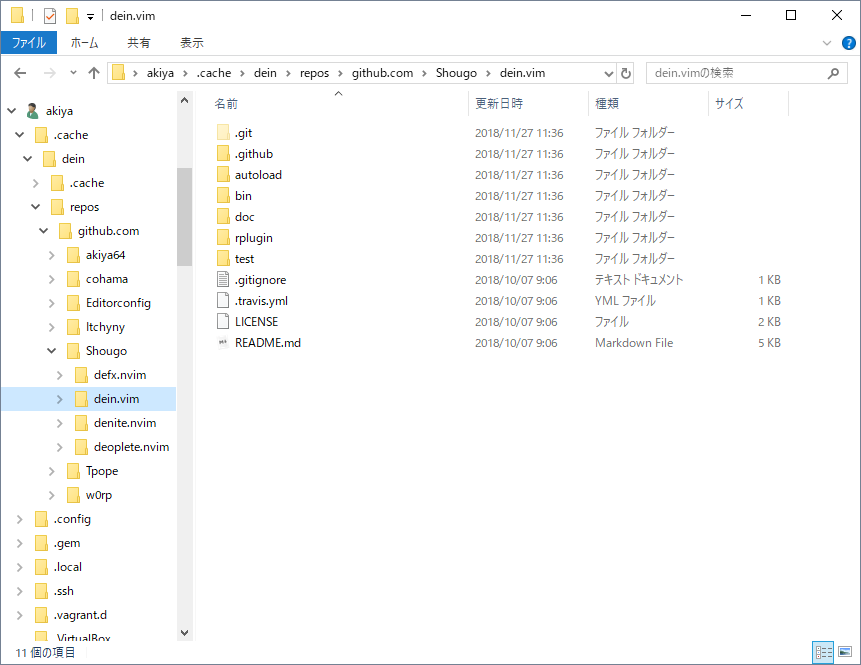Navigate back using the back arrow
This screenshot has height=665, width=861.
click(21, 72)
